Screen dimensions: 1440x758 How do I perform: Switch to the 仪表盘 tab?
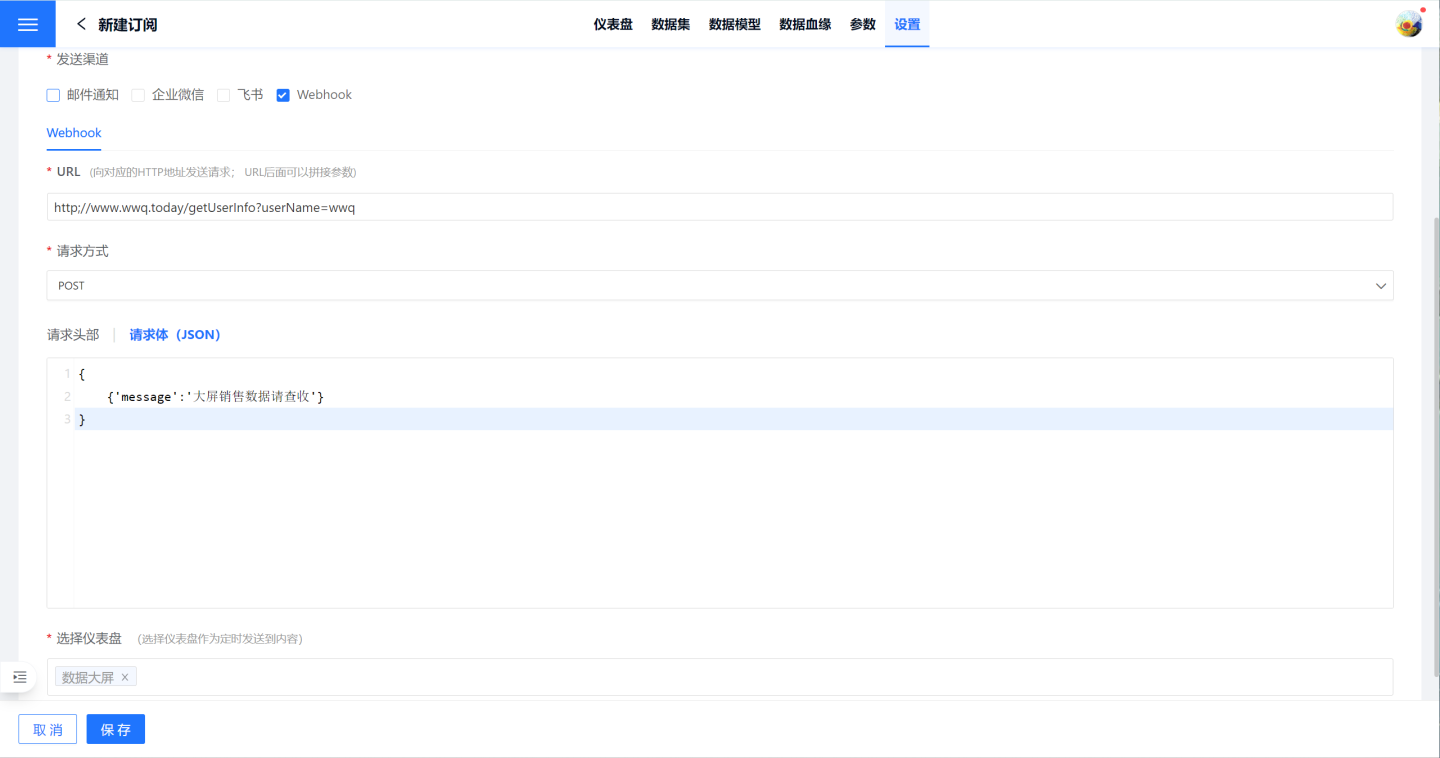(613, 24)
